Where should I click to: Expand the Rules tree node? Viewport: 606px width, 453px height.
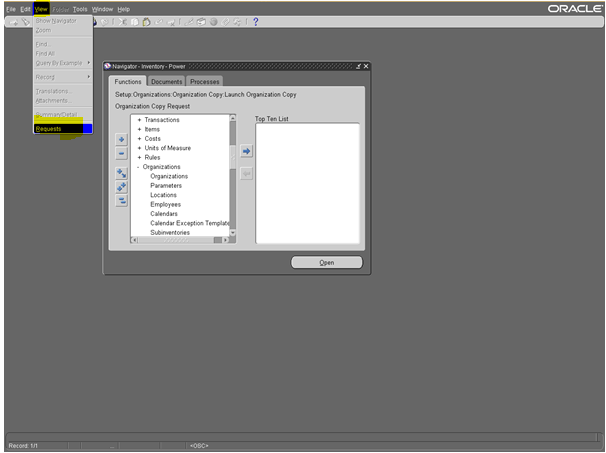[x=139, y=157]
